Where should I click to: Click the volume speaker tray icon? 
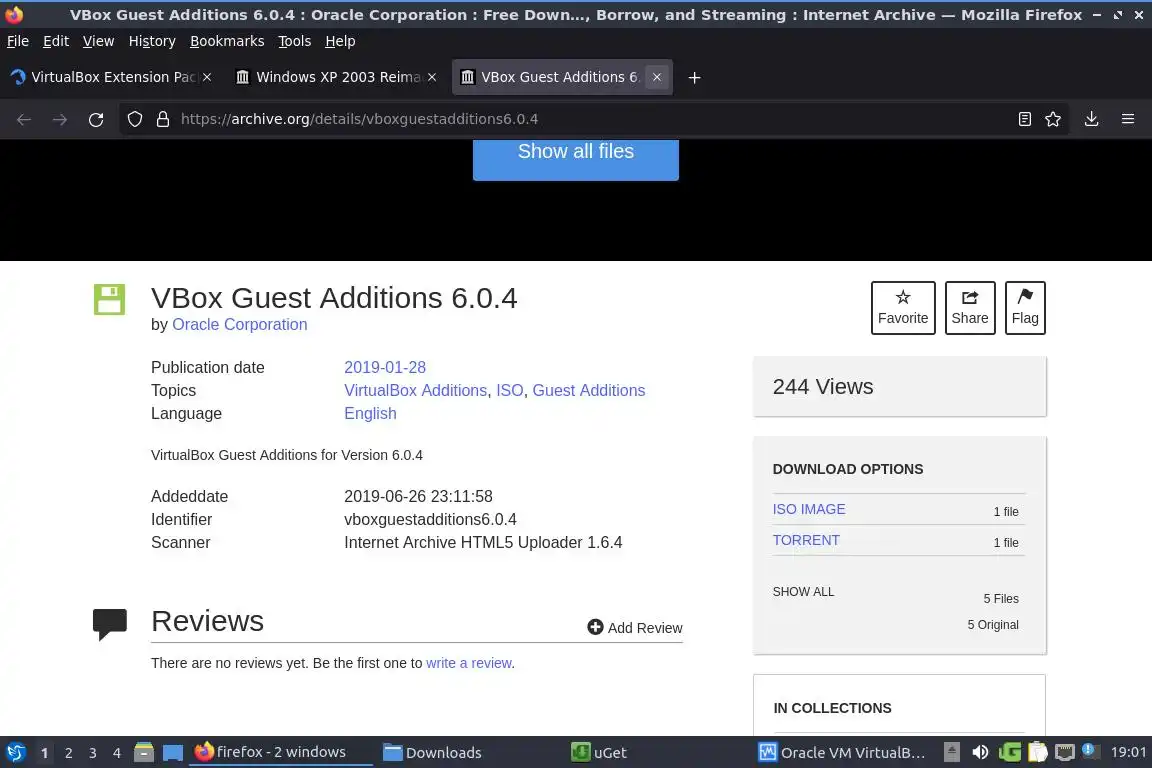click(980, 752)
